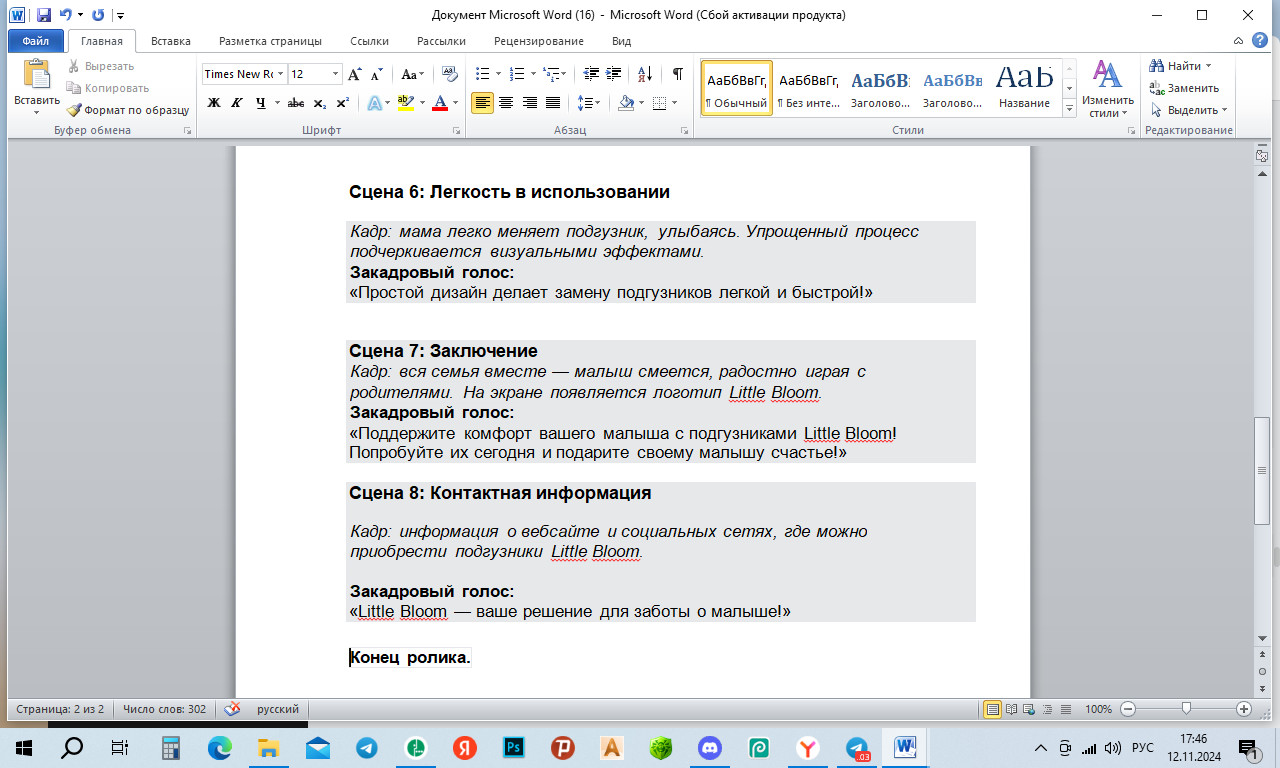Toggle bold (Ж) formatting
1280x768 pixels.
213,103
